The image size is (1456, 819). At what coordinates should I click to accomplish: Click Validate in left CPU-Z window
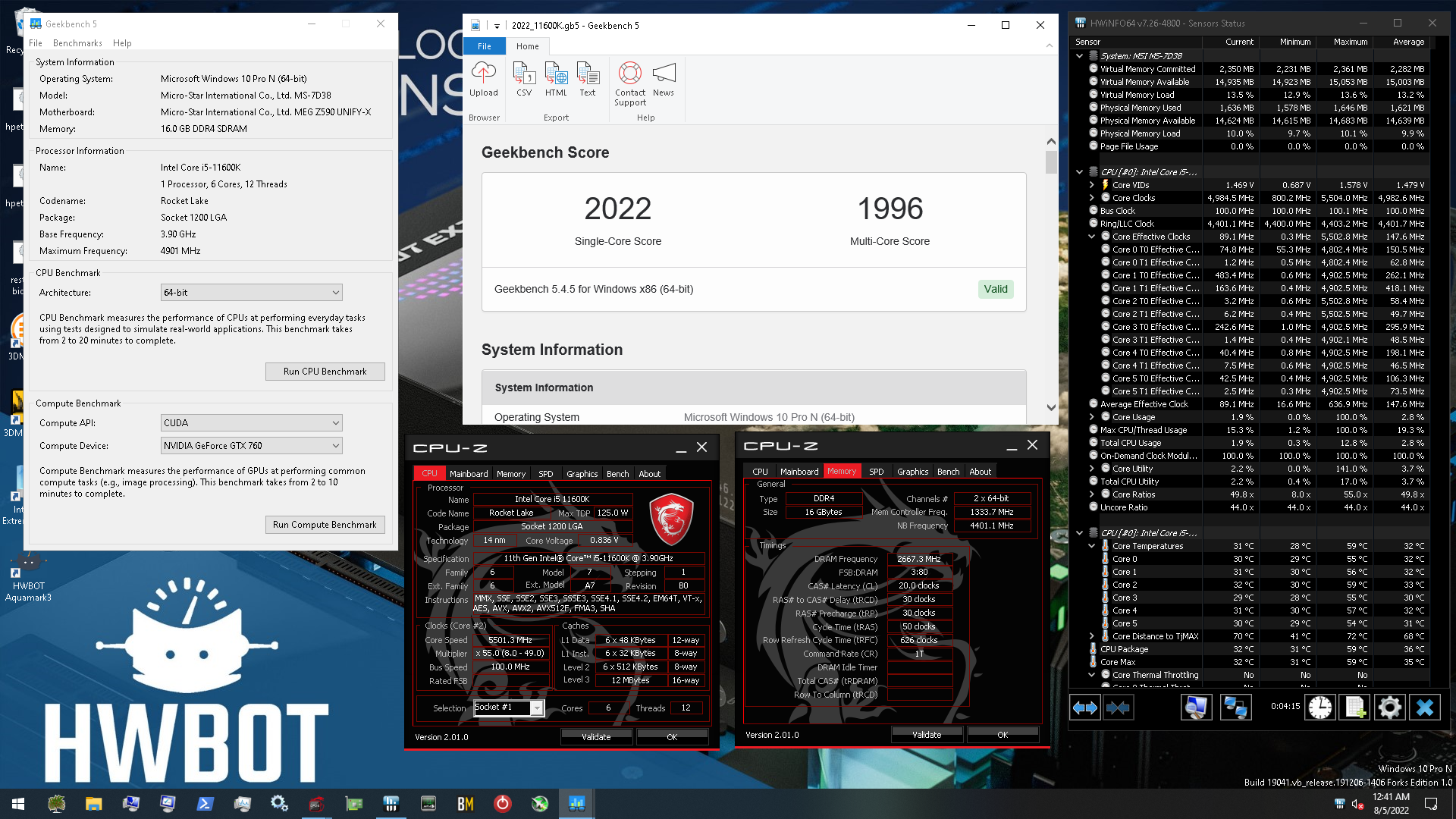tap(596, 737)
